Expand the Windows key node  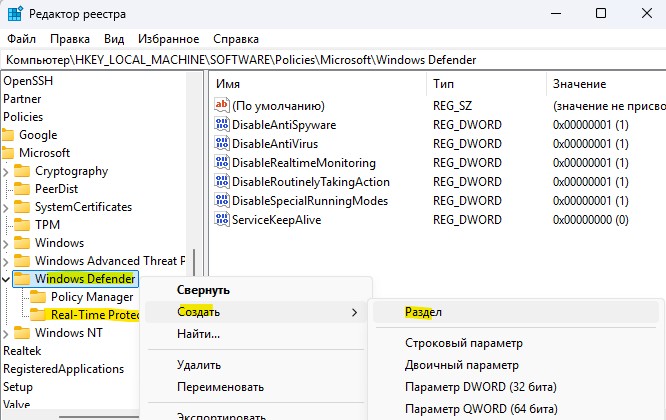(x=6, y=244)
